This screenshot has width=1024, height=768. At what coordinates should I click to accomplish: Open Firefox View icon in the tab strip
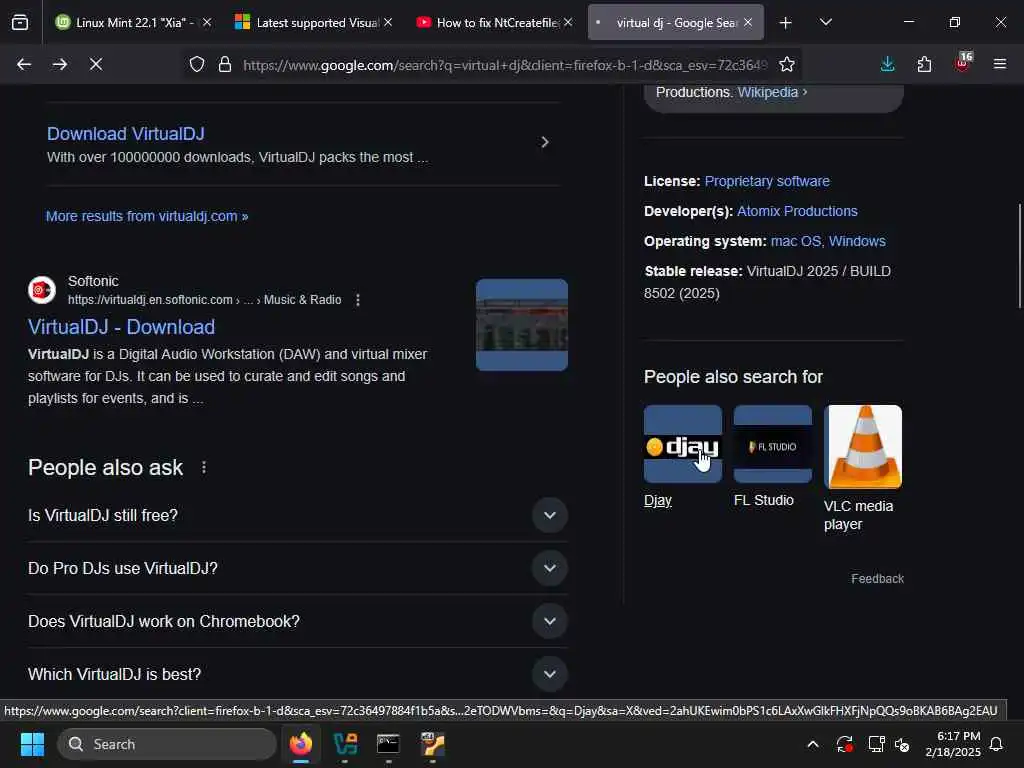click(x=20, y=22)
